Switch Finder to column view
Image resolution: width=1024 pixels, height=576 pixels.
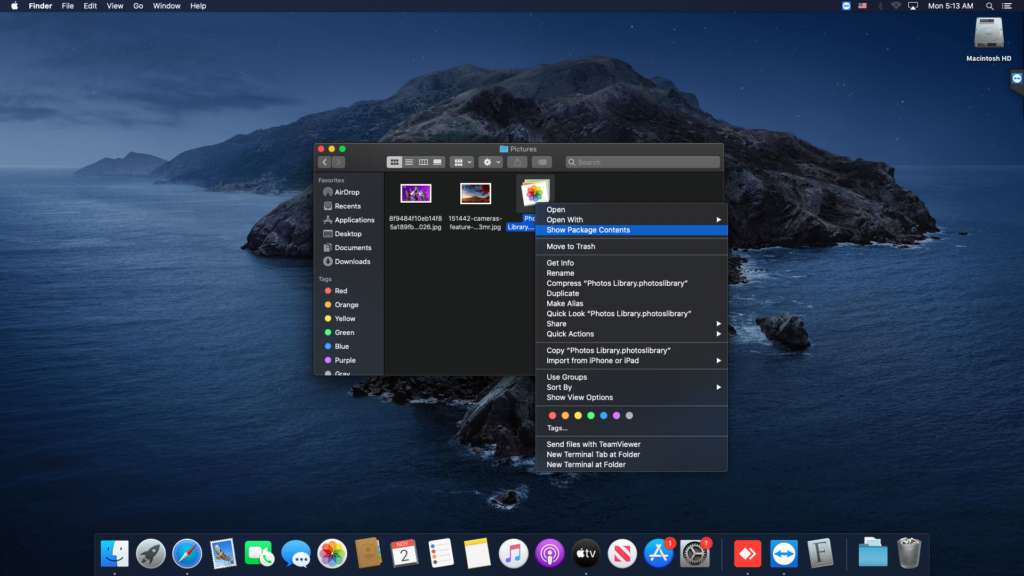(x=423, y=161)
